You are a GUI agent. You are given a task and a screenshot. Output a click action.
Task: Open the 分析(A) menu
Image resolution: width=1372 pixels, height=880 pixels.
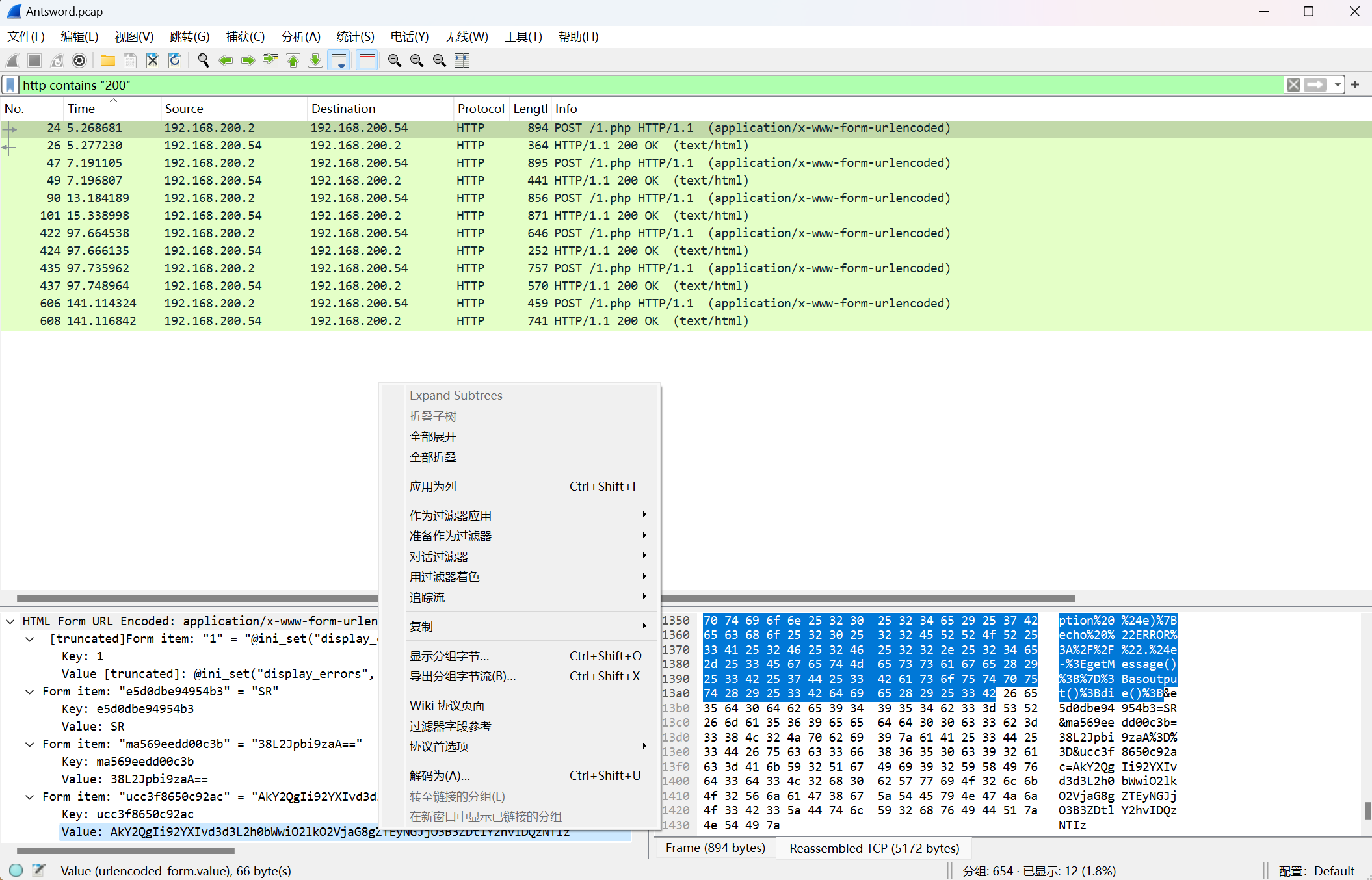click(300, 37)
